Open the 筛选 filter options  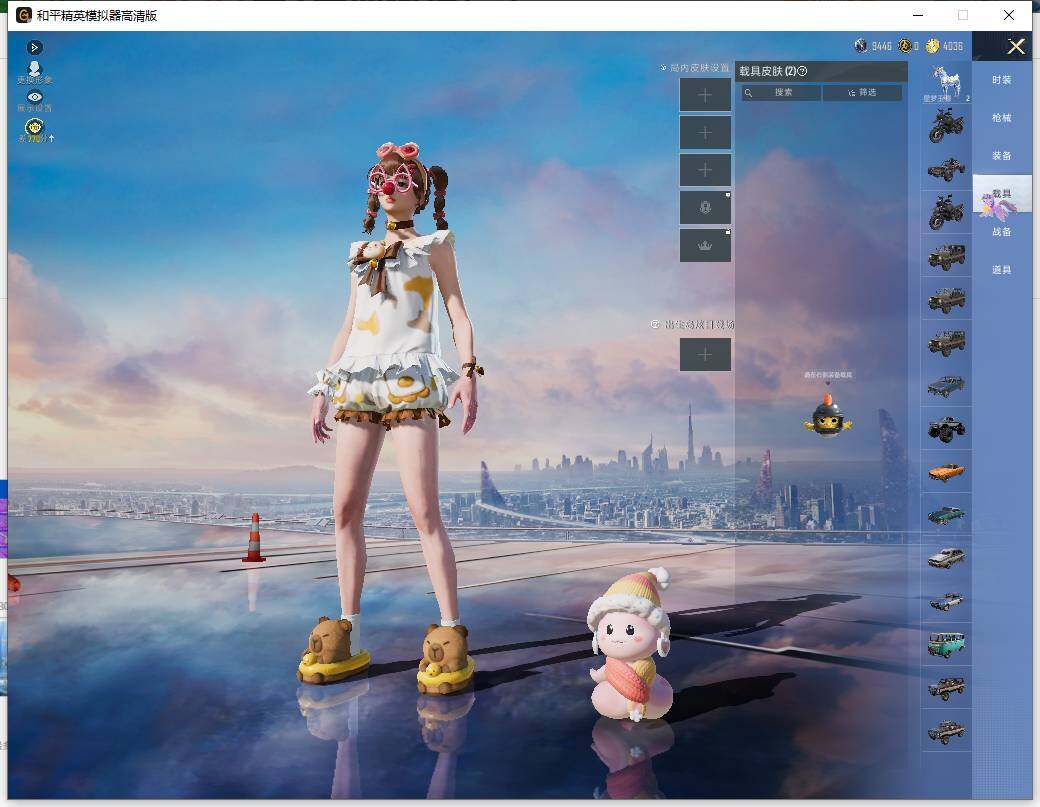click(862, 93)
